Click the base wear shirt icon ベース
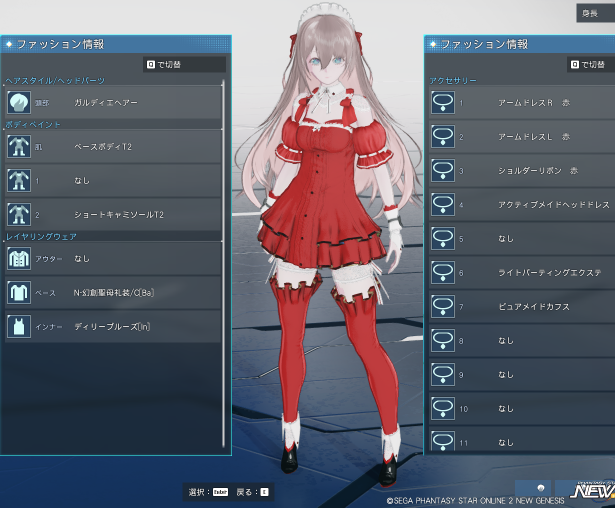This screenshot has width=615, height=508. pos(19,293)
